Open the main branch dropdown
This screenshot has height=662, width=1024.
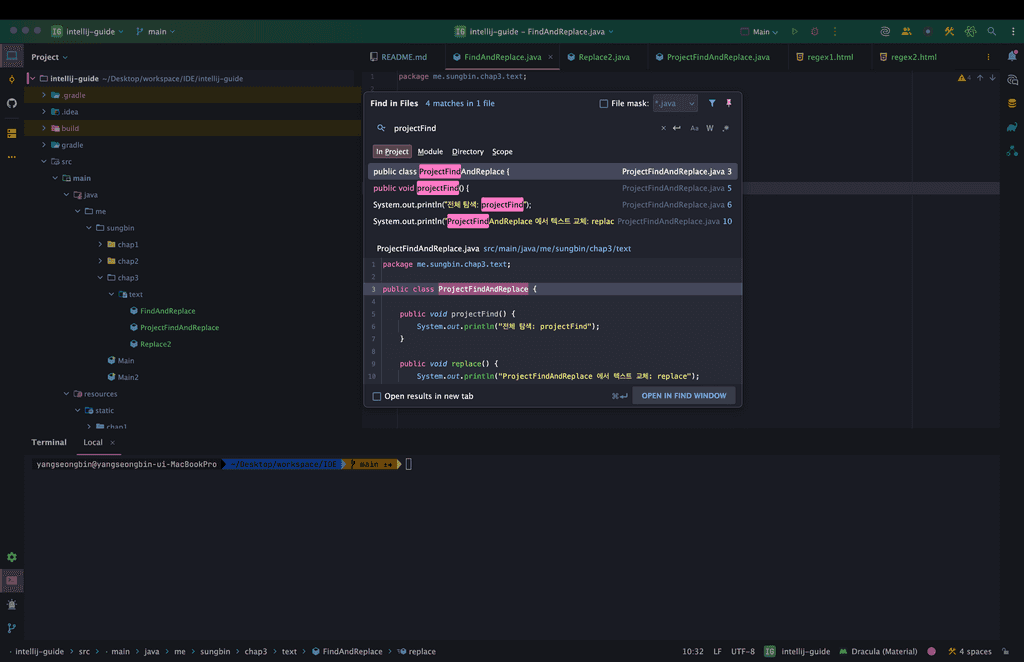coord(155,32)
